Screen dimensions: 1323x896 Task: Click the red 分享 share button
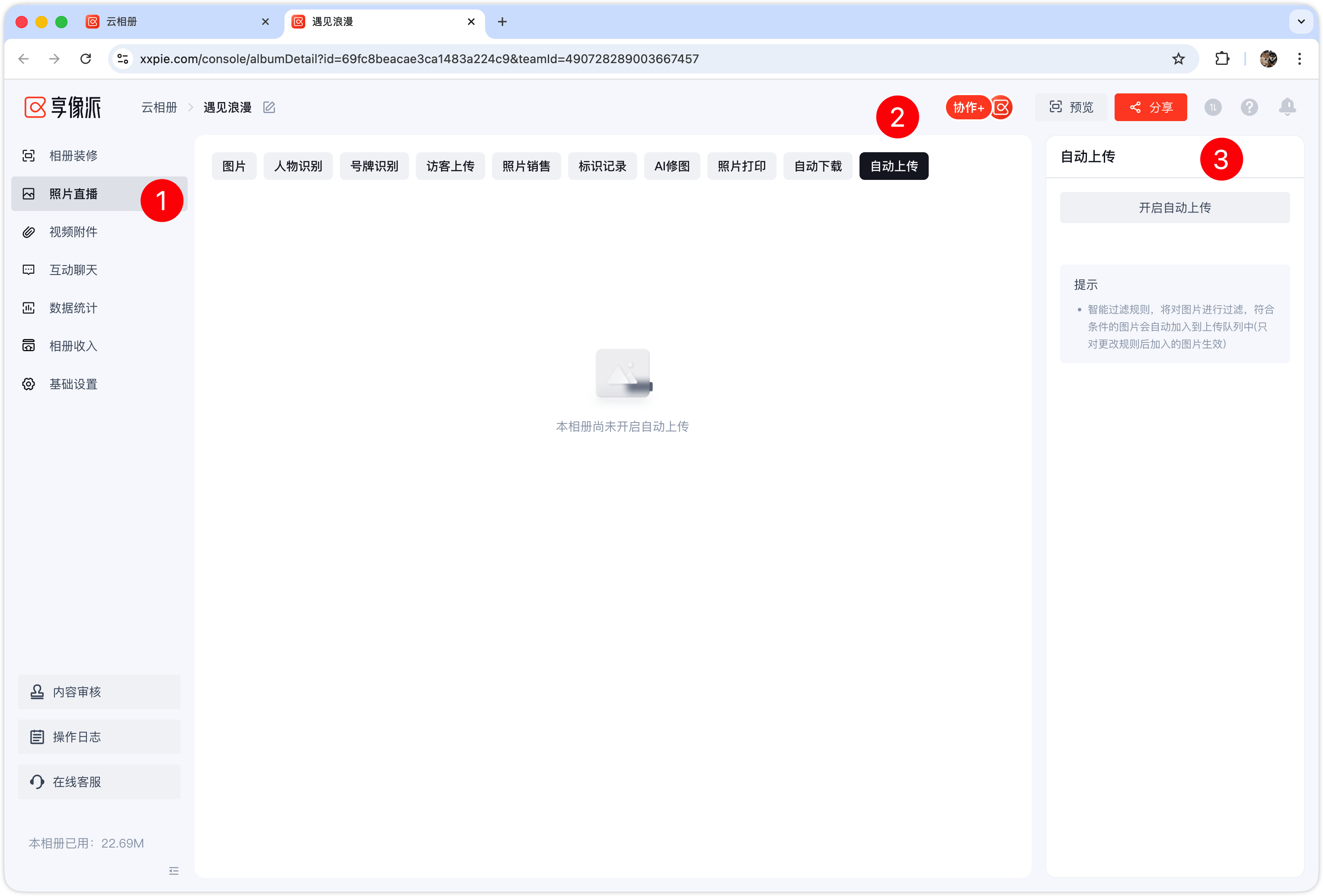click(x=1150, y=107)
